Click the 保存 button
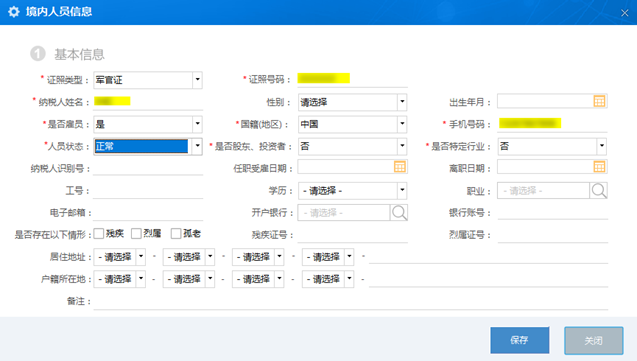637x361 pixels. pos(520,340)
